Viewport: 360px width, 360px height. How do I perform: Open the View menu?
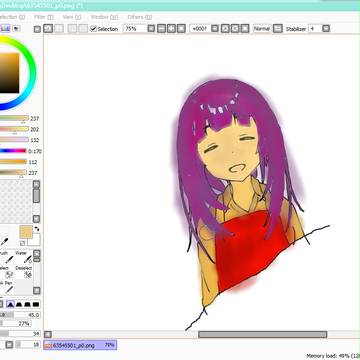coord(72,17)
